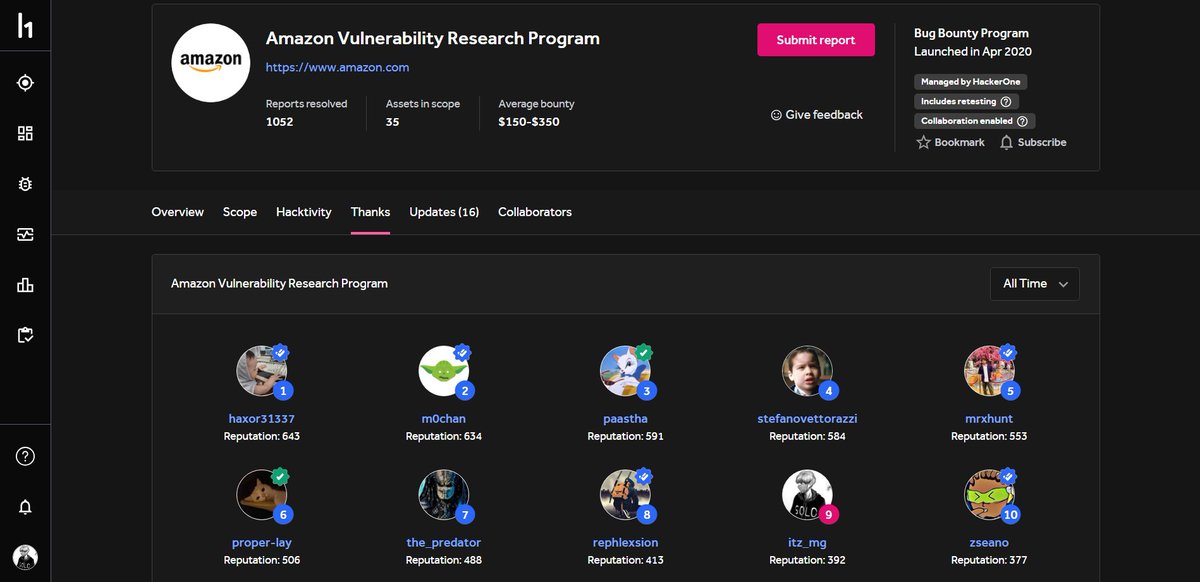Open rephlexsion's avatar picture
1200x582 pixels.
(x=625, y=495)
